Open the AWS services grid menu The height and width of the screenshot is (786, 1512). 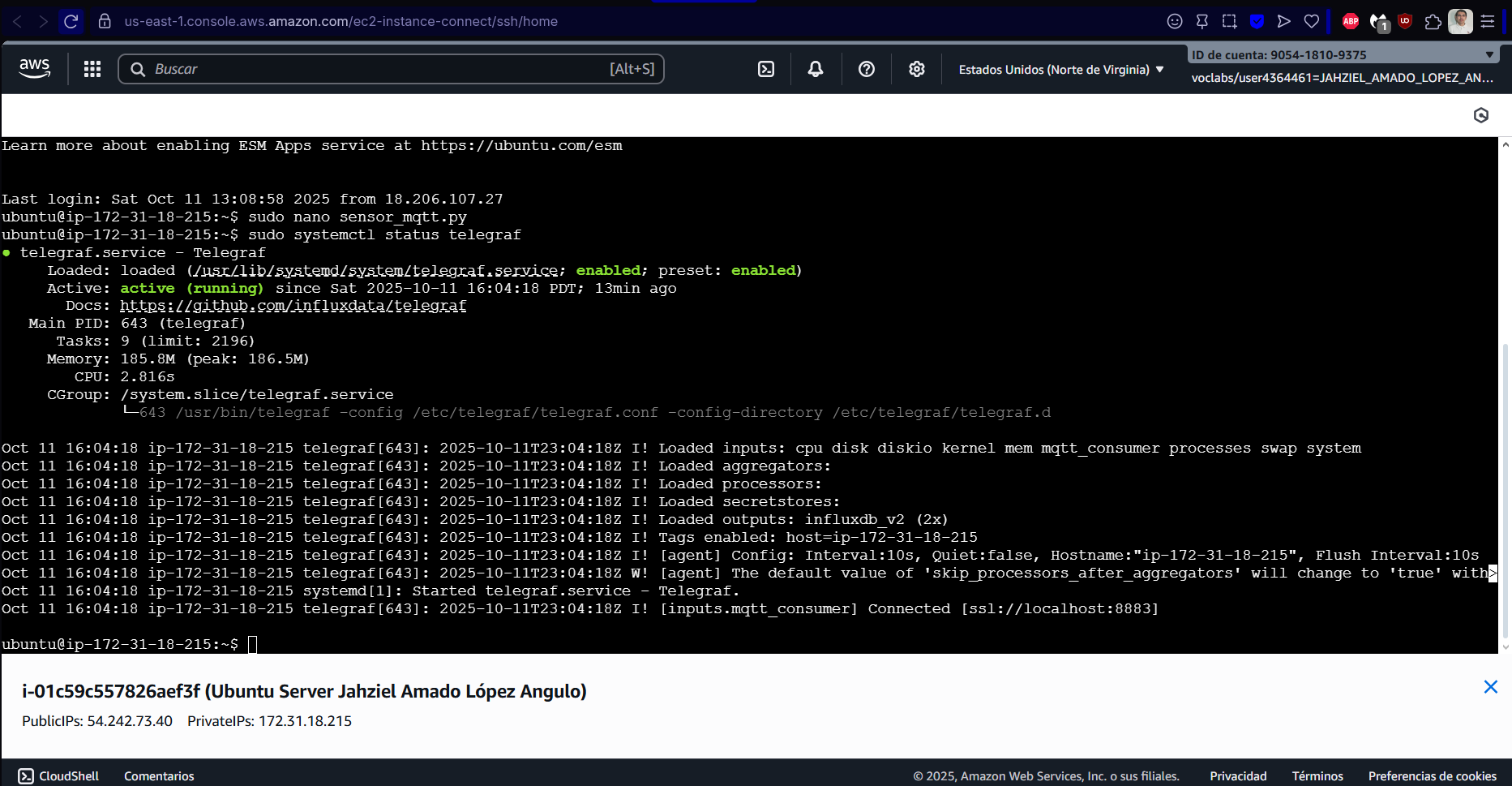(x=92, y=69)
